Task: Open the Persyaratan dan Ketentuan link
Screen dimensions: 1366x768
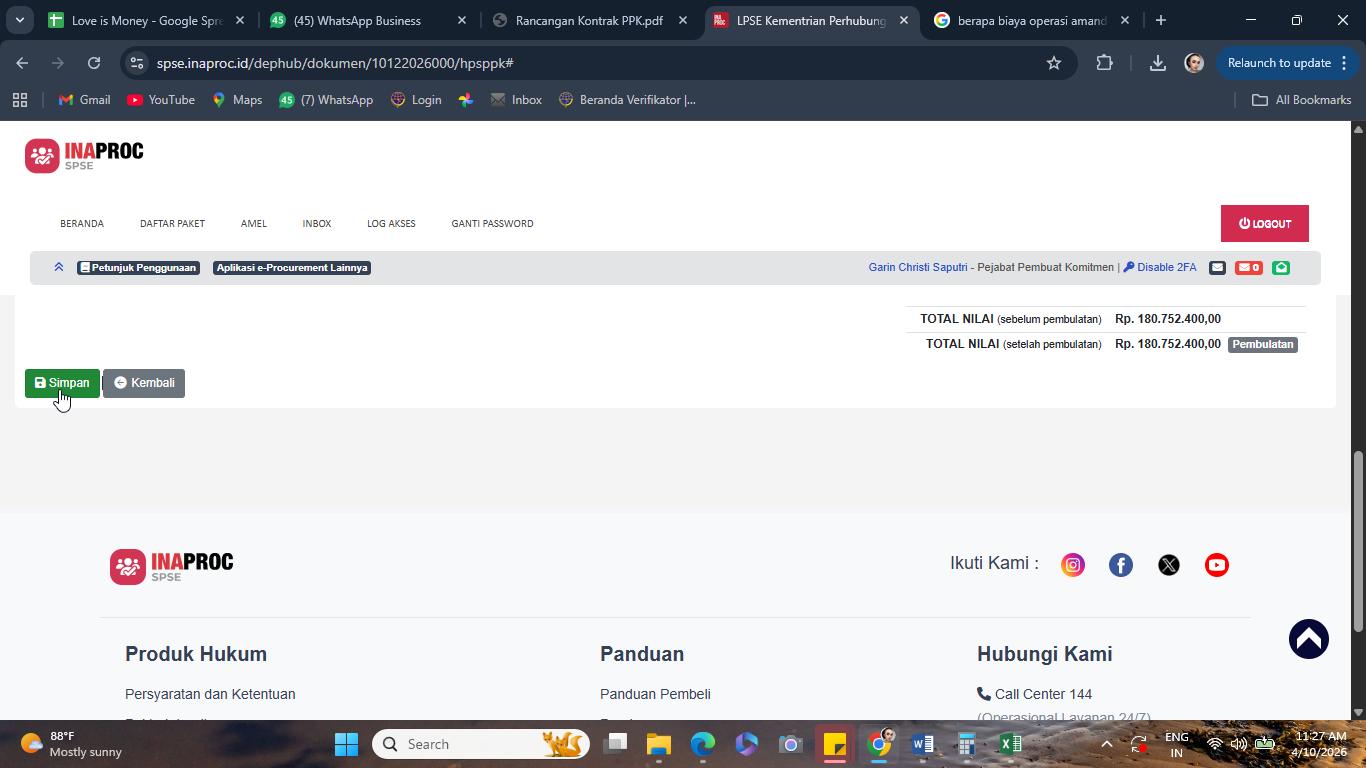Action: pyautogui.click(x=210, y=694)
